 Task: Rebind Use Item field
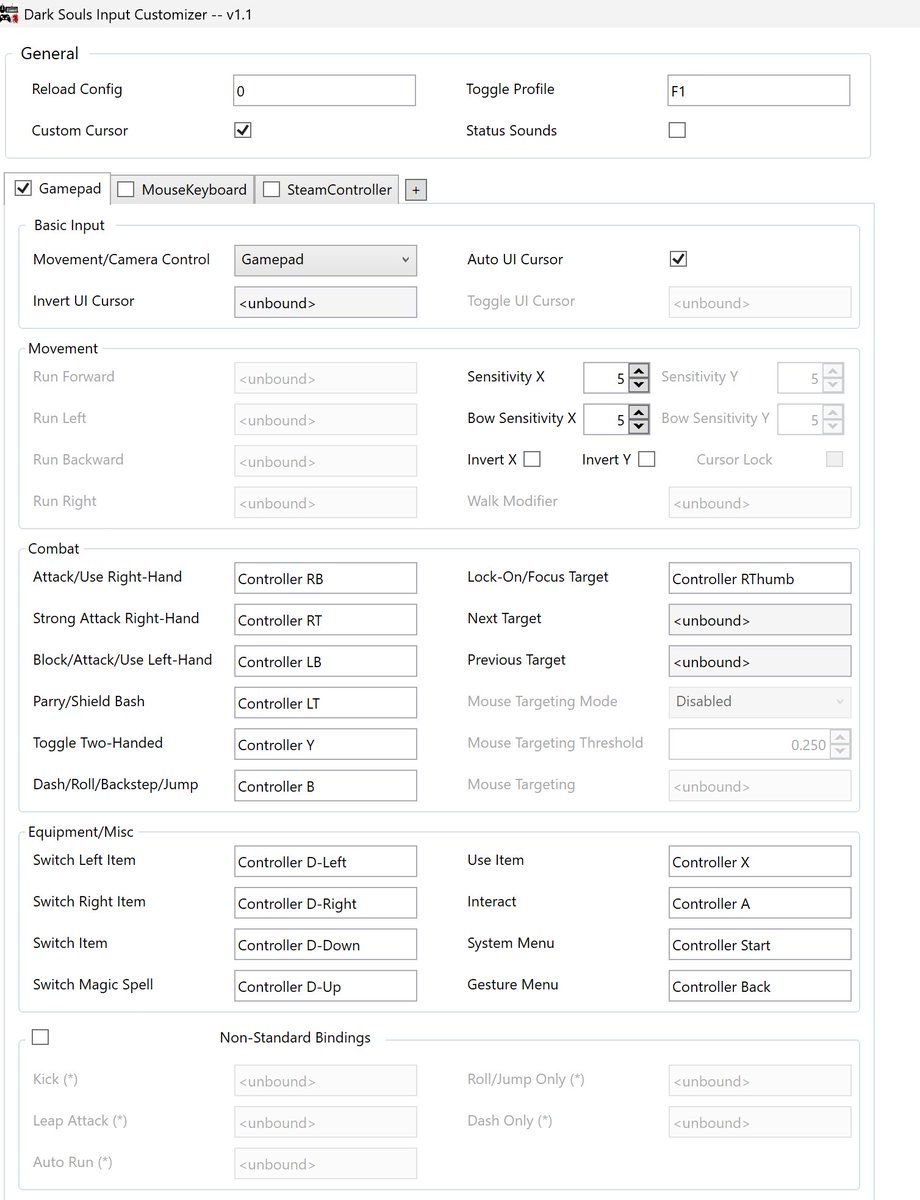(760, 861)
